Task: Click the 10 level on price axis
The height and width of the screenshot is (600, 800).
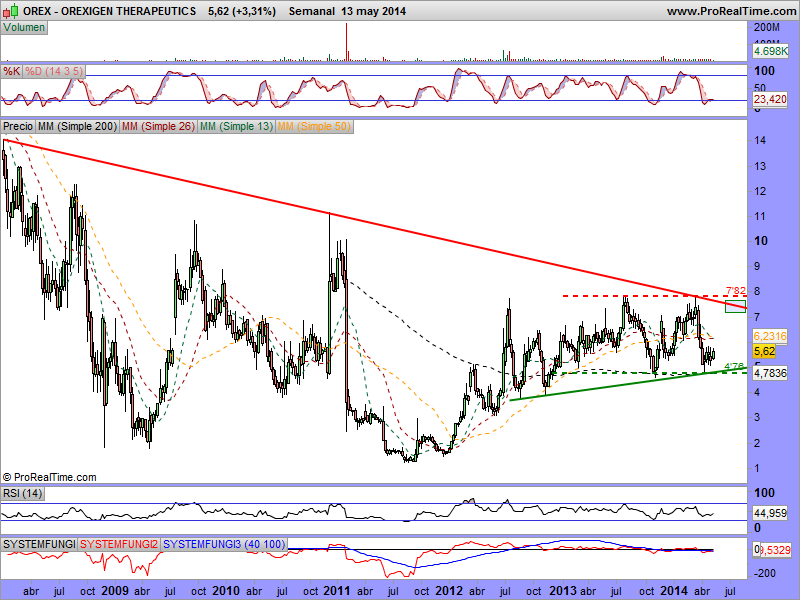Action: (x=761, y=241)
